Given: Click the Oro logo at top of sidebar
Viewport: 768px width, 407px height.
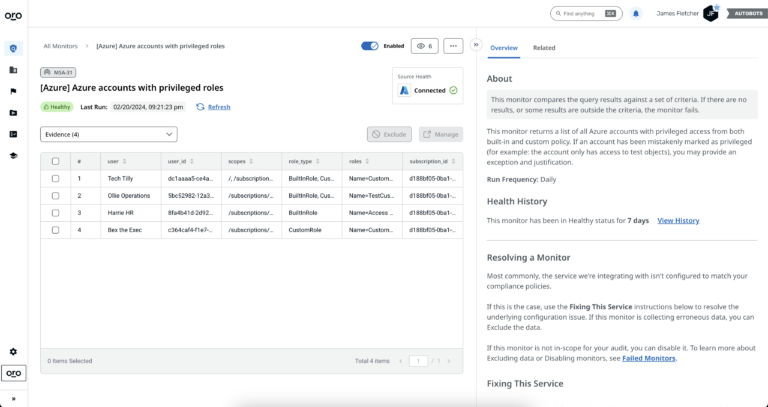Looking at the screenshot, I should point(13,16).
